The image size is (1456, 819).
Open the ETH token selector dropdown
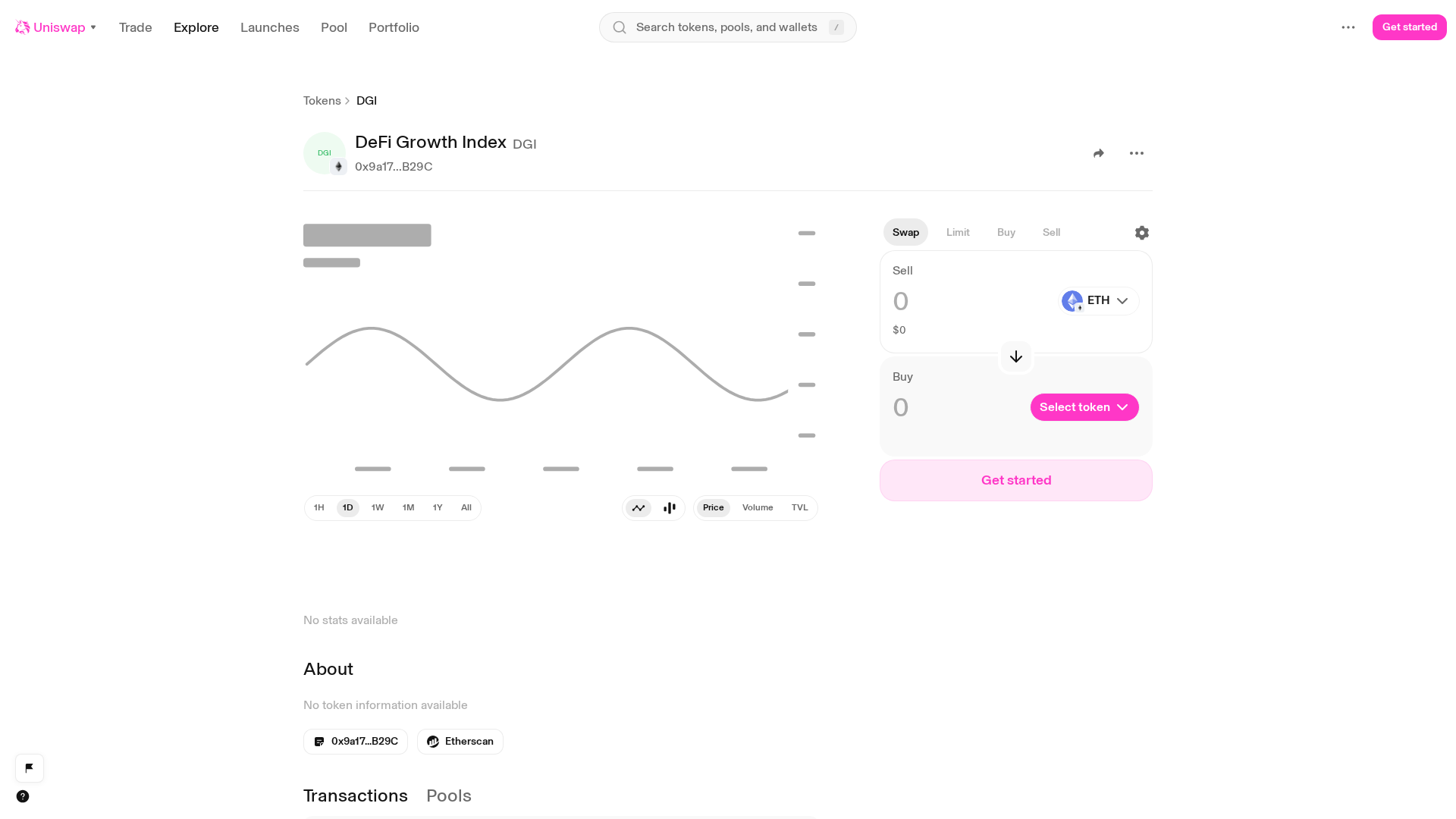tap(1099, 301)
